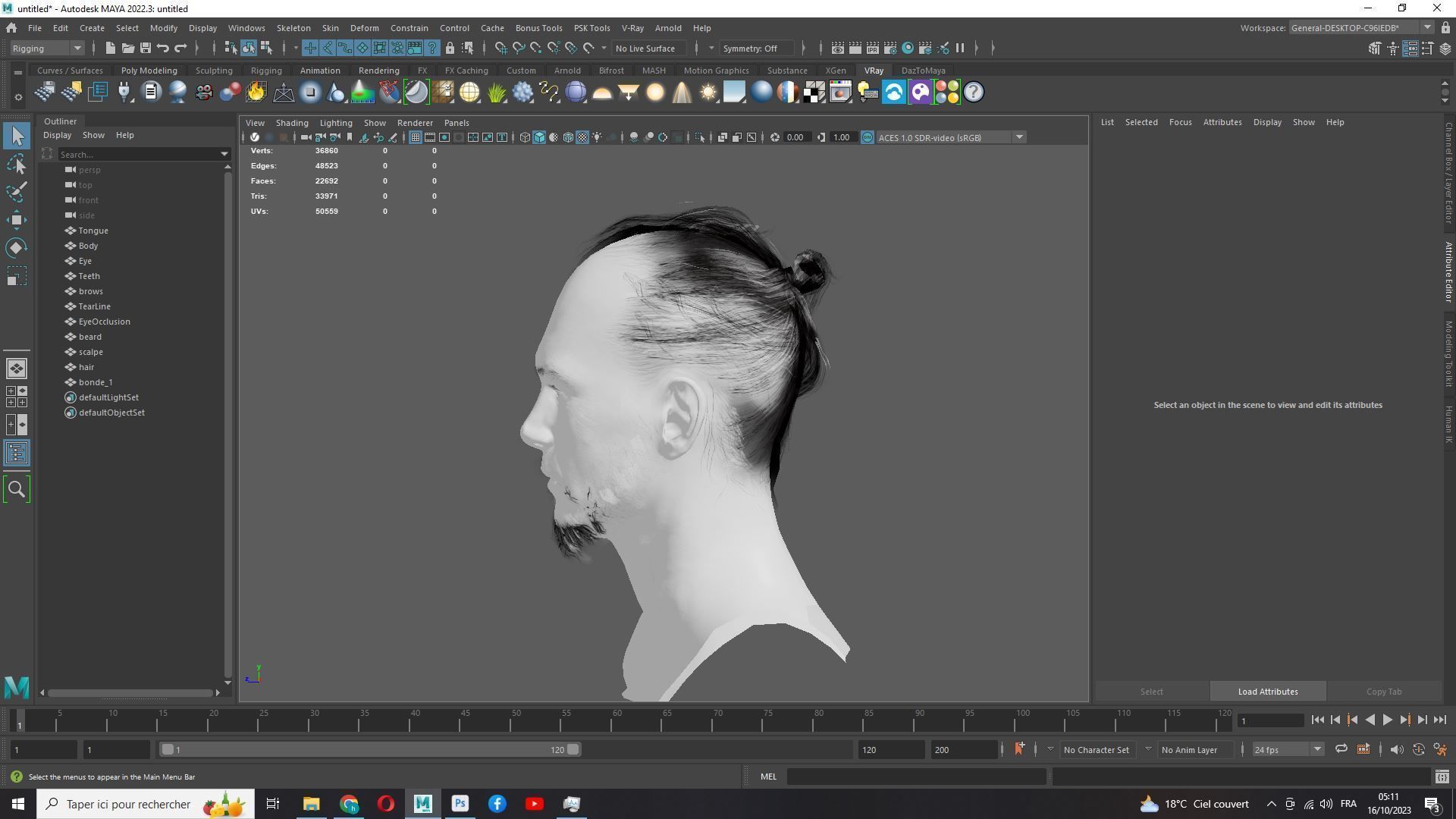Click play forwards button
This screenshot has height=819, width=1456.
click(1387, 720)
